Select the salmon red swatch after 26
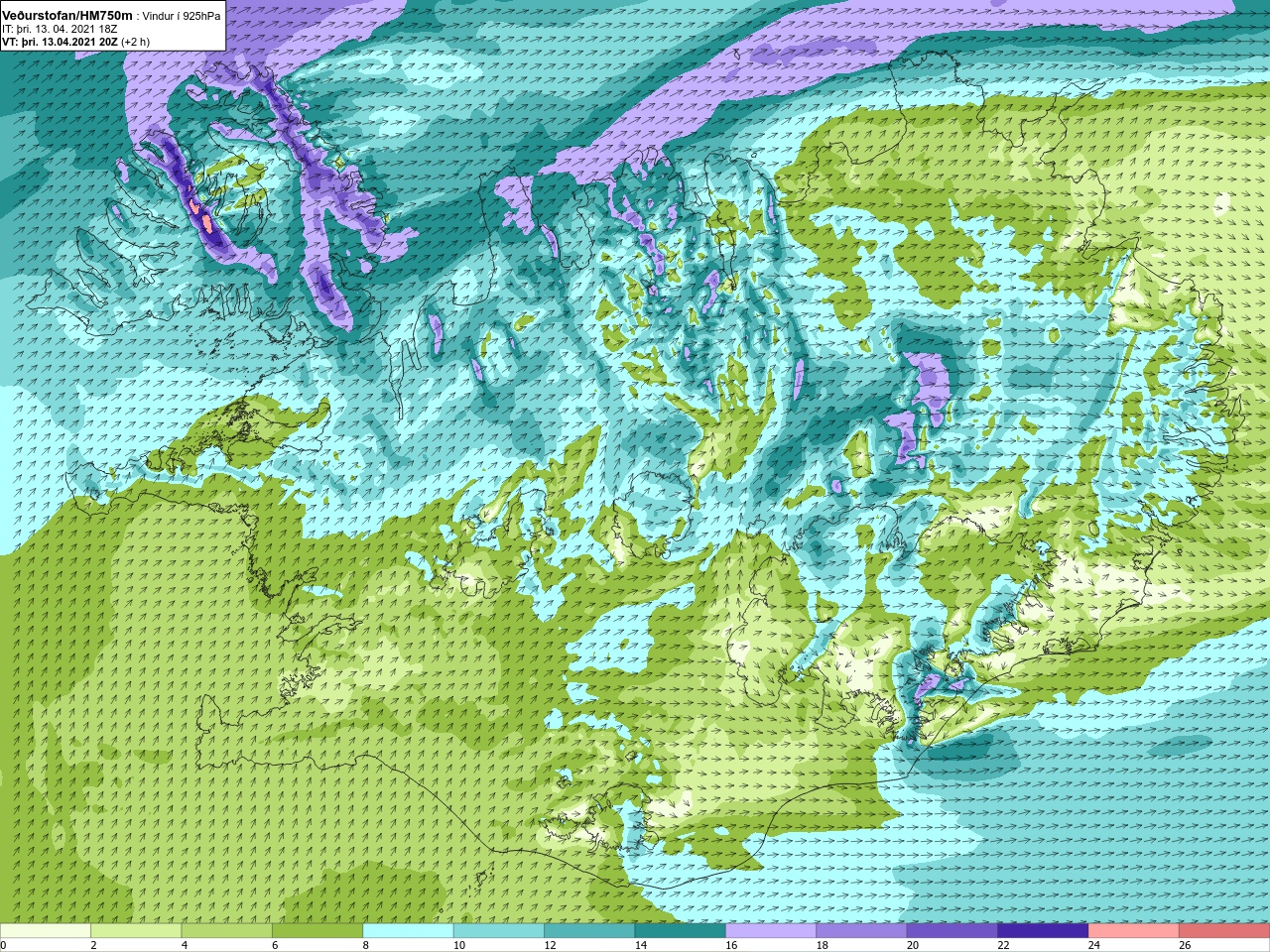Image resolution: width=1270 pixels, height=952 pixels. [x=1225, y=930]
